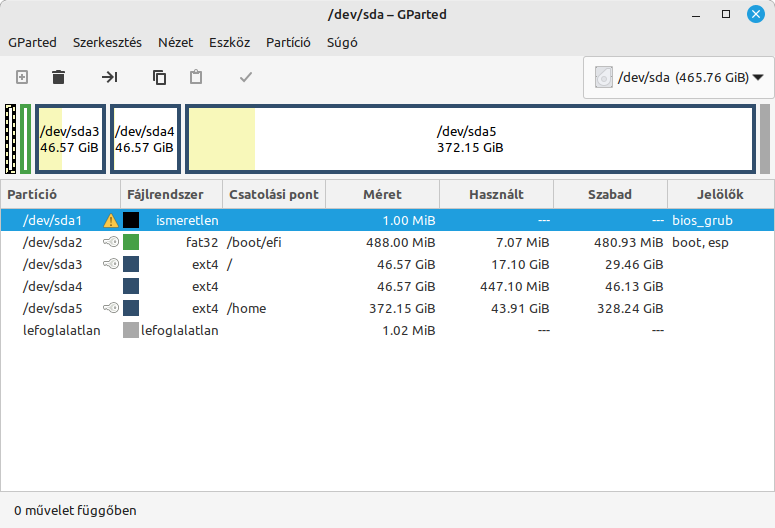This screenshot has height=528, width=775.
Task: Open the Súgó menu
Action: coord(342,43)
